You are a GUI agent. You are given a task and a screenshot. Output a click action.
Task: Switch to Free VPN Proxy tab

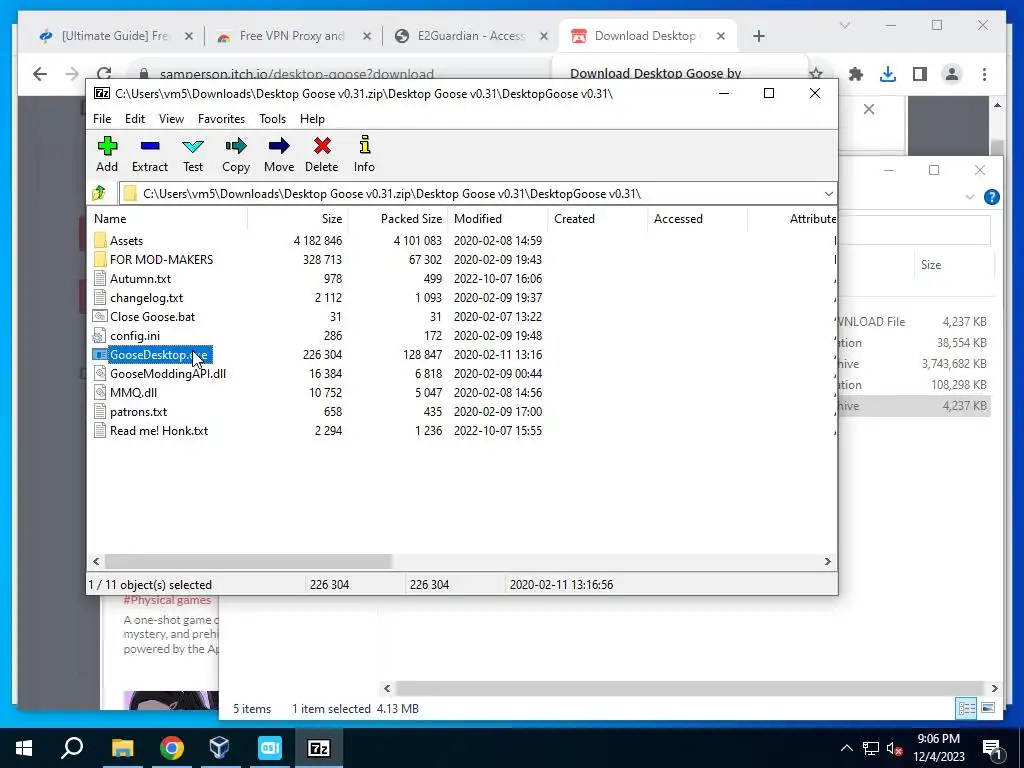pos(291,36)
